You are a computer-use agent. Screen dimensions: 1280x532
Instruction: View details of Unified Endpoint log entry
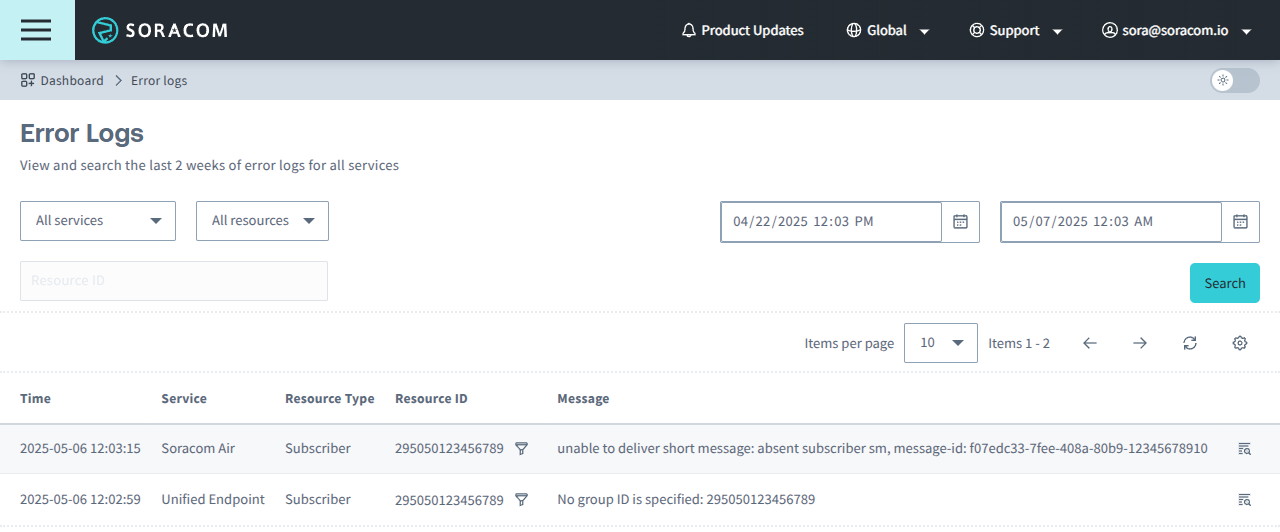[x=1244, y=499]
